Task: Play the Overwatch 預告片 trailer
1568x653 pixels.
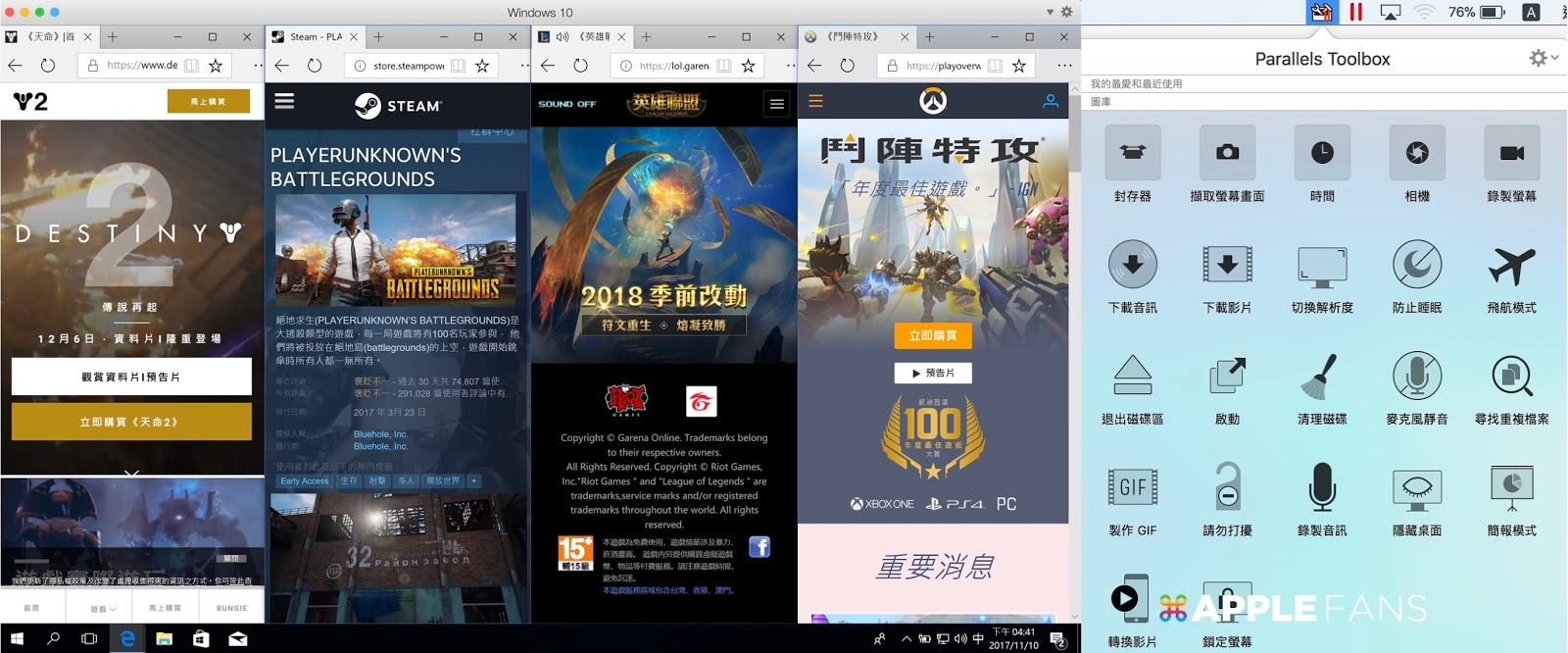Action: click(932, 373)
